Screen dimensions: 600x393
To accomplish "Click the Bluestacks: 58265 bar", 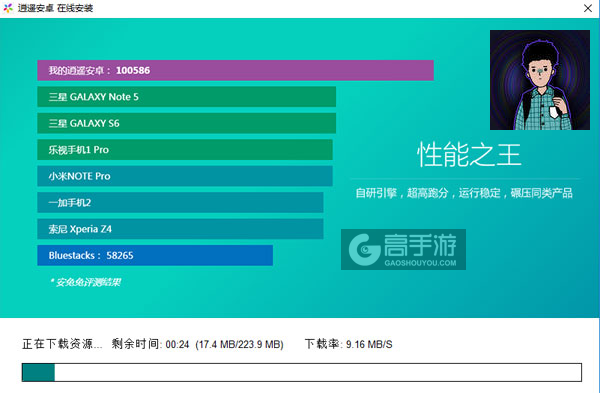I will tap(155, 255).
